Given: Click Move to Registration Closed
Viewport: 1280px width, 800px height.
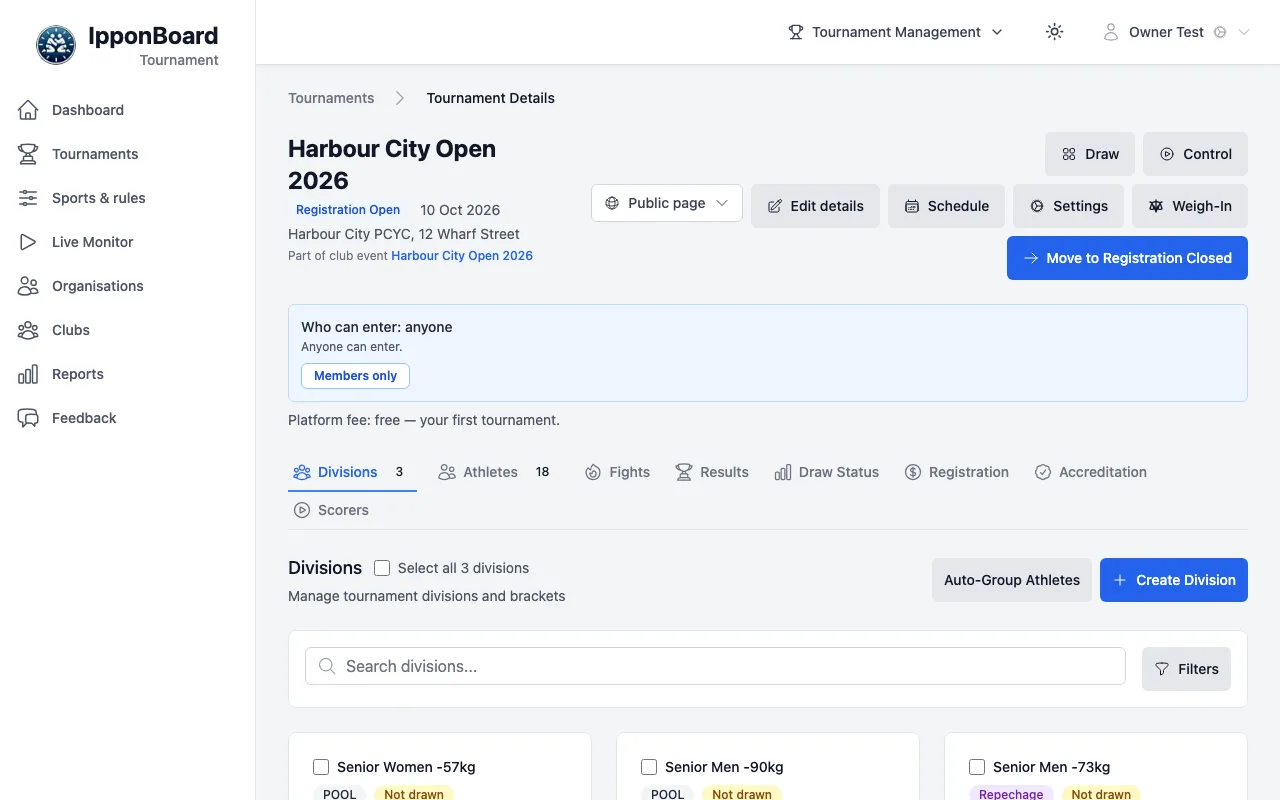Looking at the screenshot, I should point(1127,258).
